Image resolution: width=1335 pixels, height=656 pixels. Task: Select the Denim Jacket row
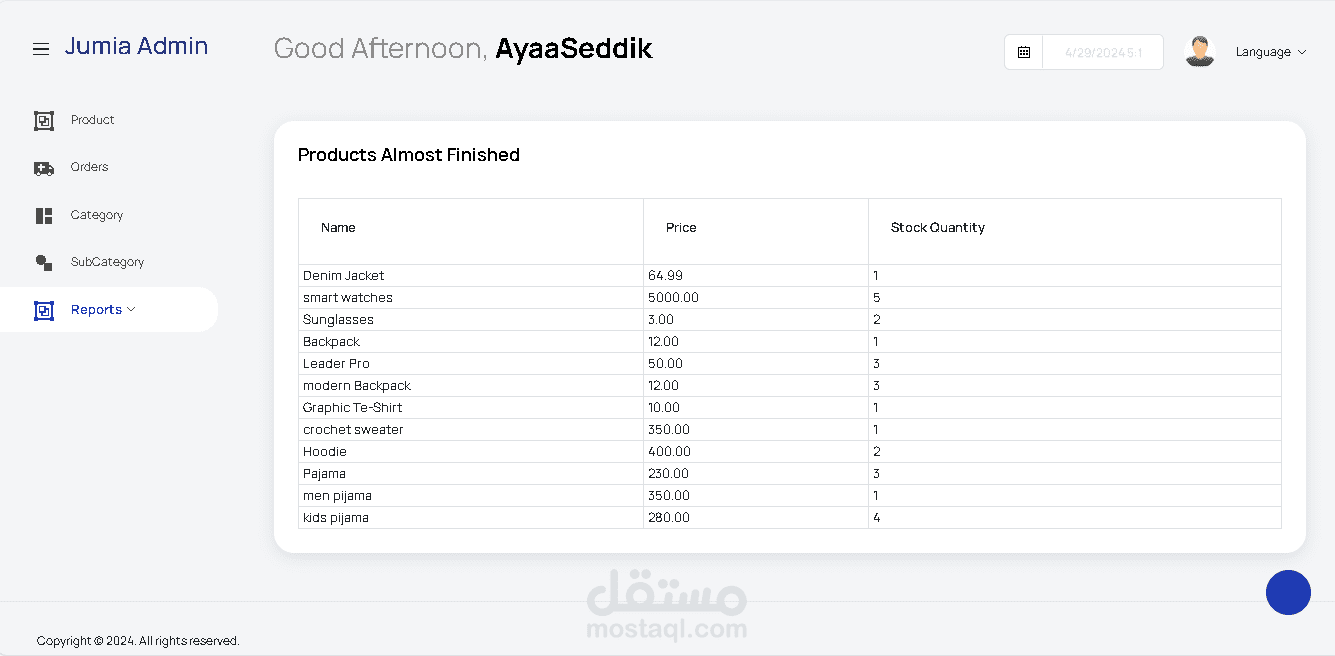344,276
